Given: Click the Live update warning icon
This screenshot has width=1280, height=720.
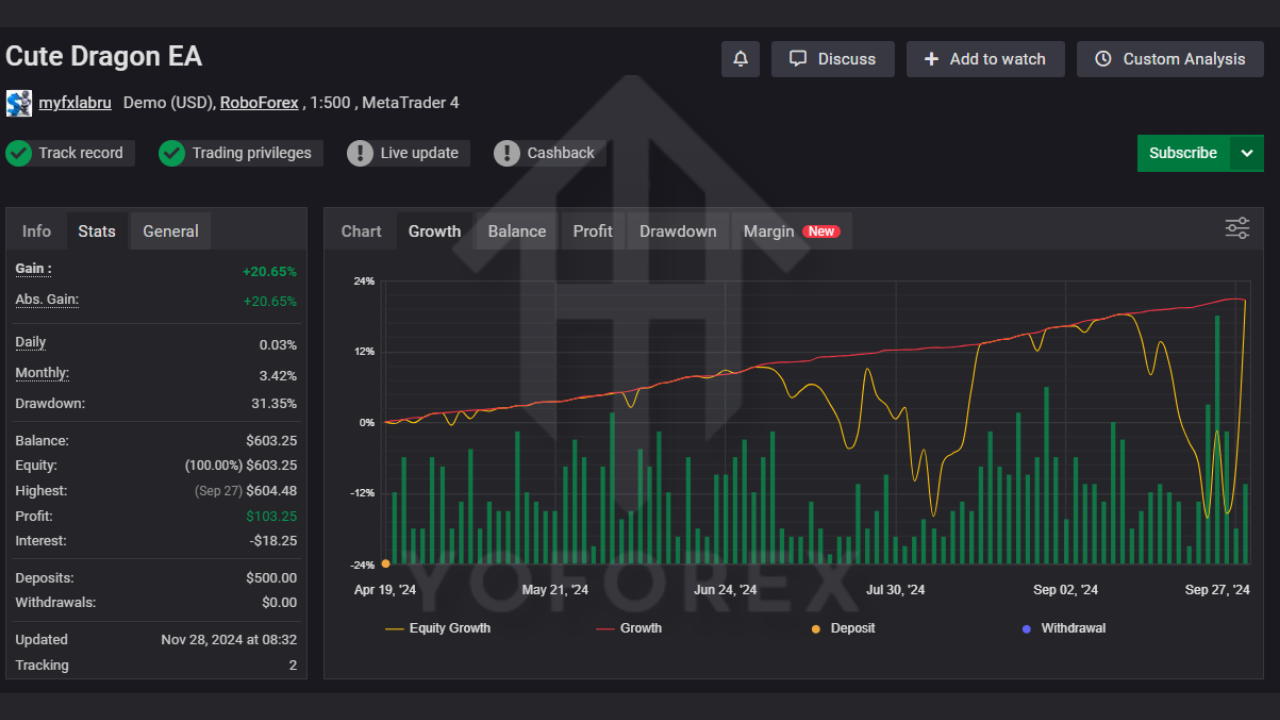Looking at the screenshot, I should click(x=360, y=153).
